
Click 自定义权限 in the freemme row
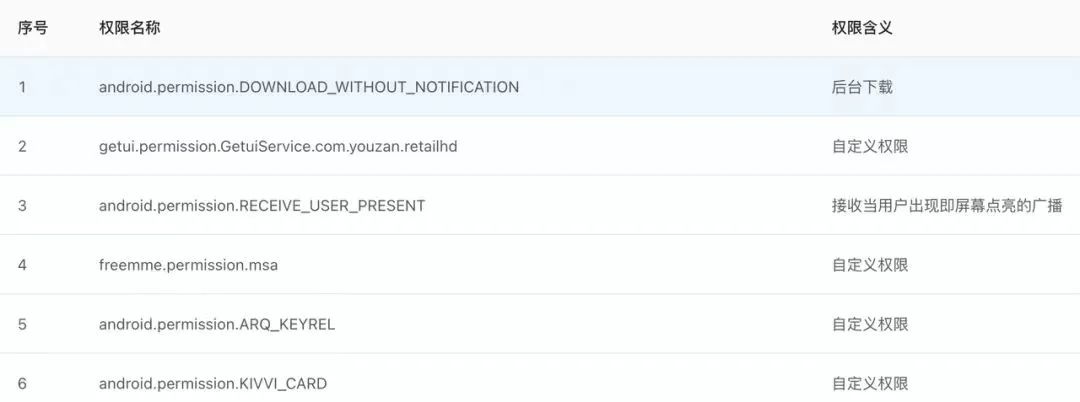tap(870, 265)
